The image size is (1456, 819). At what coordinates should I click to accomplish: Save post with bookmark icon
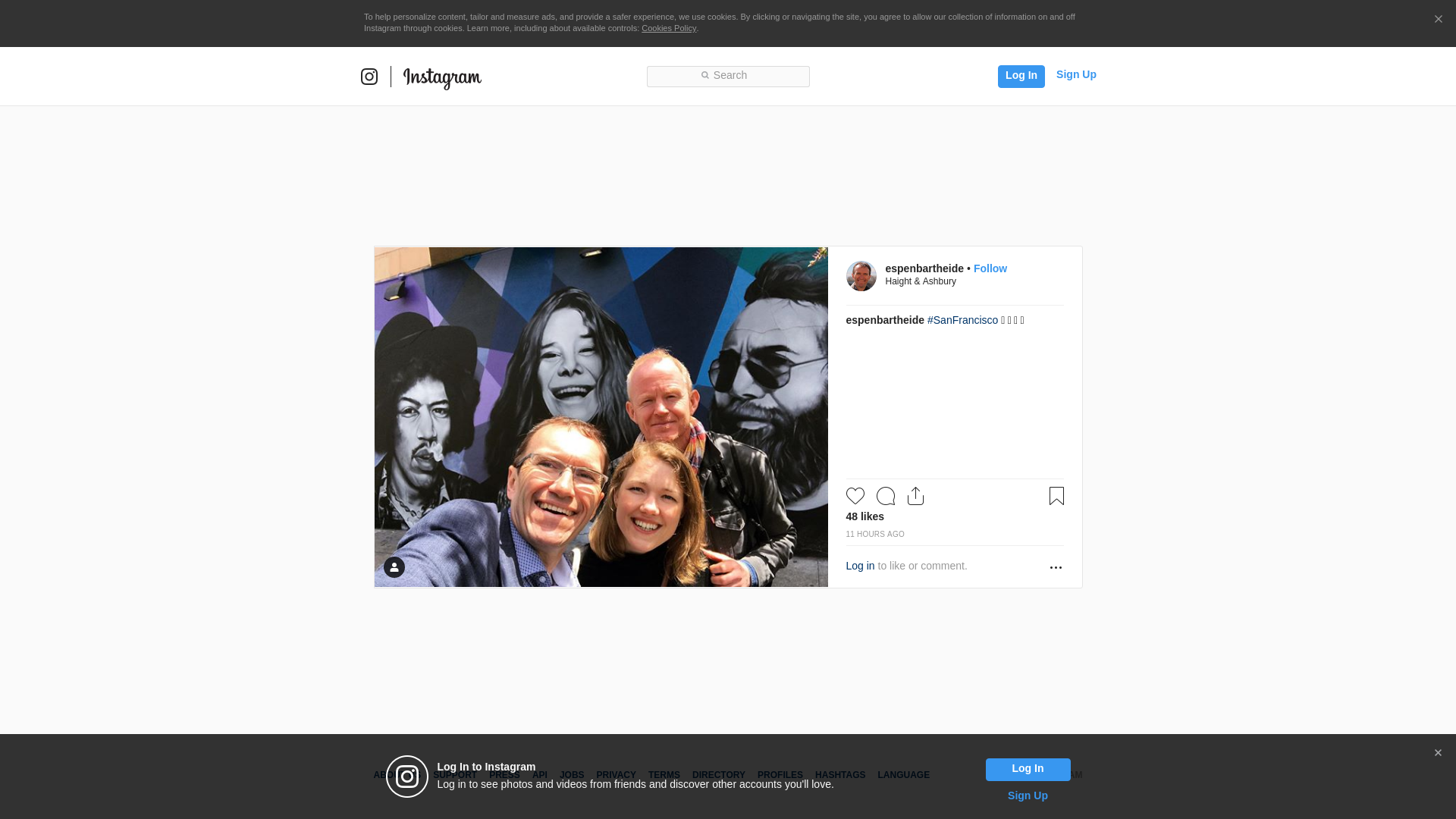pos(1056,496)
